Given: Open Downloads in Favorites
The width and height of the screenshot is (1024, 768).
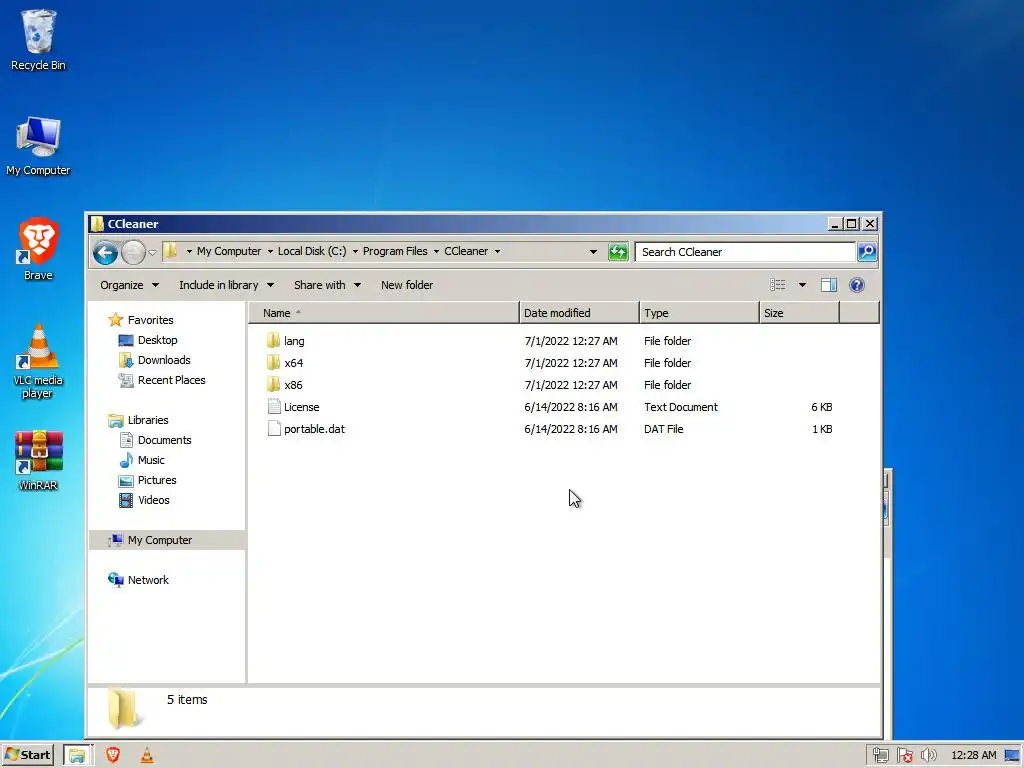Looking at the screenshot, I should [164, 360].
